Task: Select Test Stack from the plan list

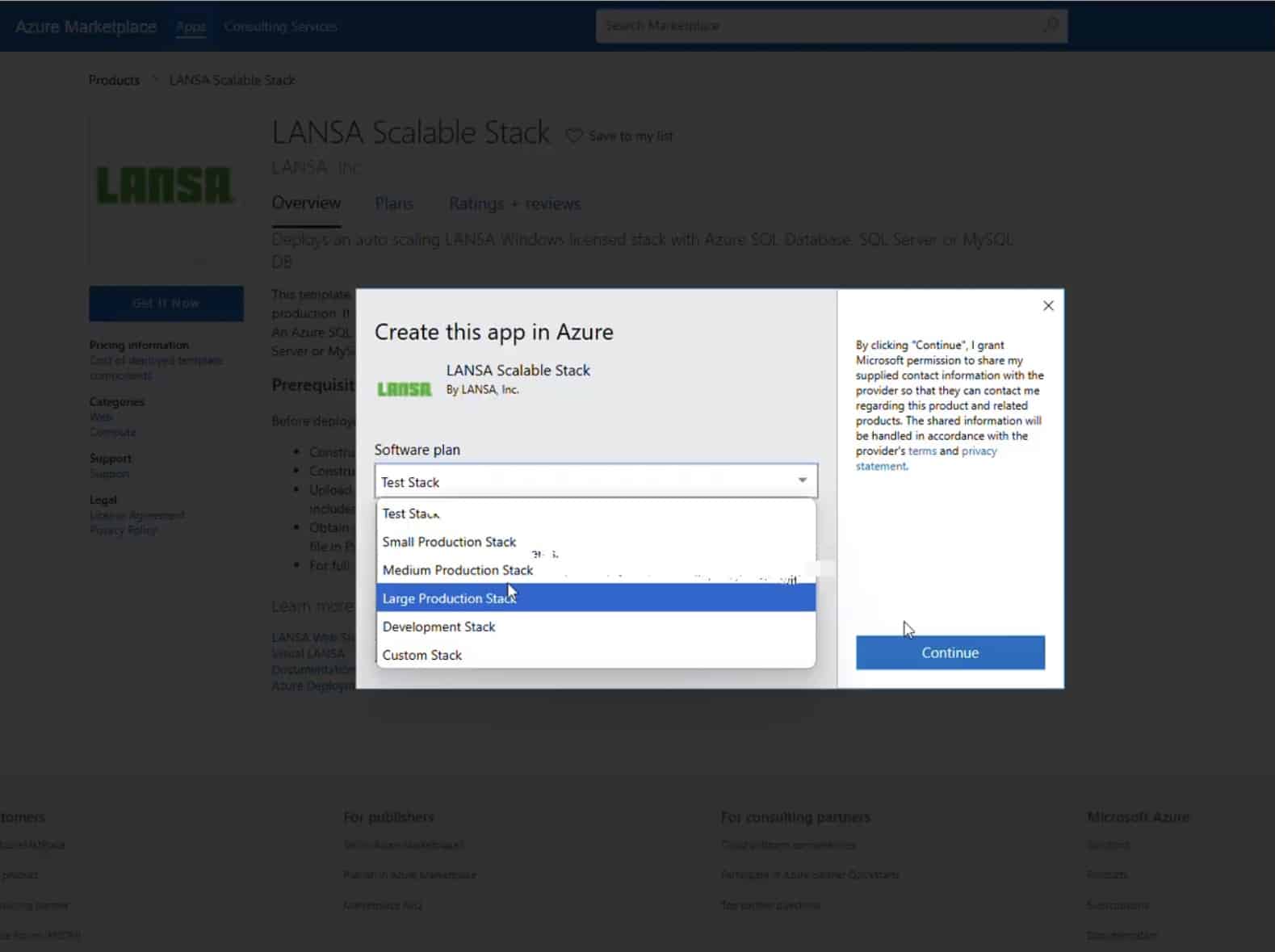Action: click(596, 514)
